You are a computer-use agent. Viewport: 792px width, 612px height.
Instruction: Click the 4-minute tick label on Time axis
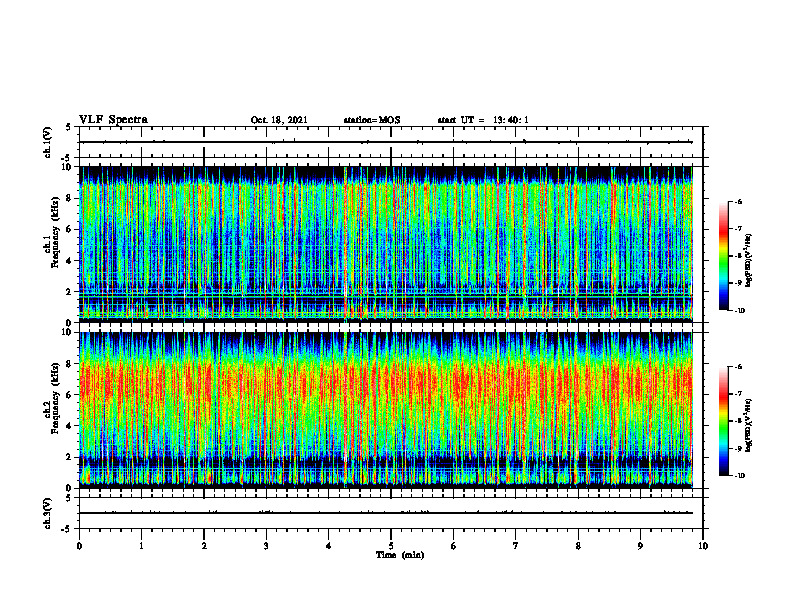point(329,546)
